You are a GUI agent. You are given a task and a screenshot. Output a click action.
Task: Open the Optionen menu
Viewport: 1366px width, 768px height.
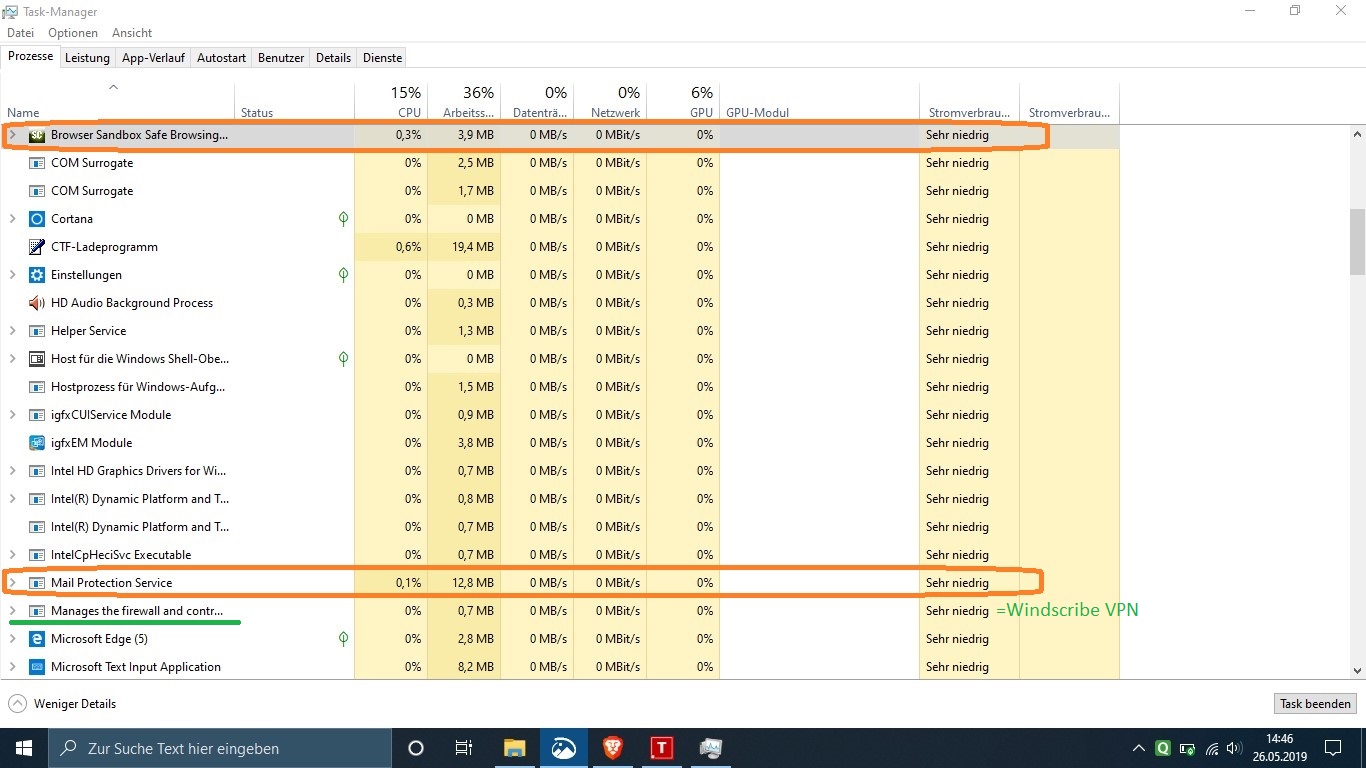pos(73,33)
